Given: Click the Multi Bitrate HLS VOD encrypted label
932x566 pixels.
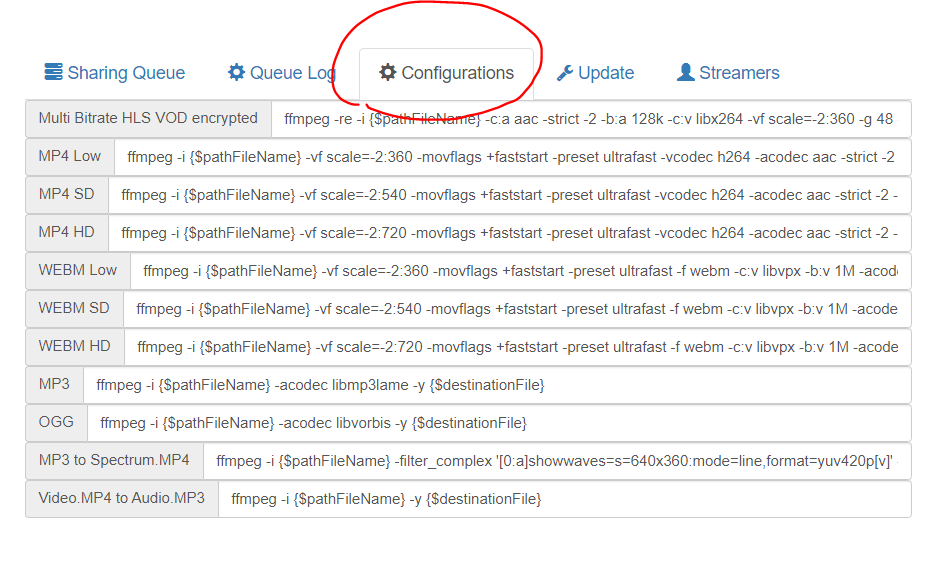Looking at the screenshot, I should tap(148, 118).
